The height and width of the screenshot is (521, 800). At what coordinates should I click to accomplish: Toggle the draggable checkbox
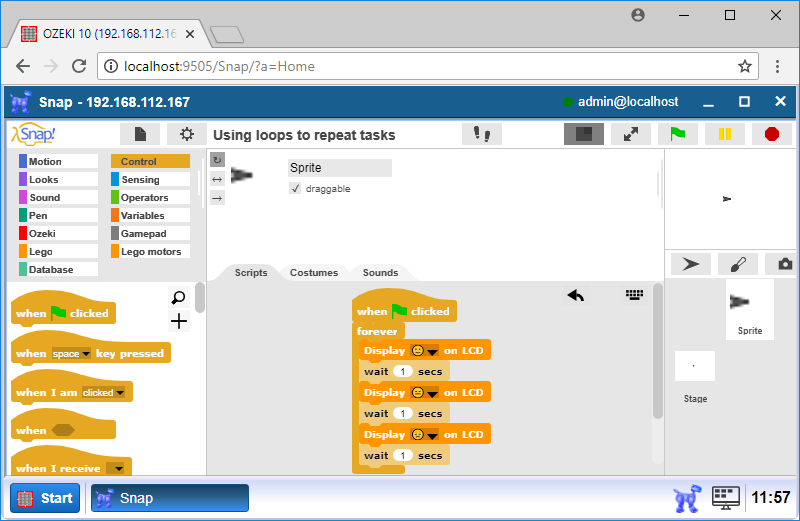pos(295,189)
